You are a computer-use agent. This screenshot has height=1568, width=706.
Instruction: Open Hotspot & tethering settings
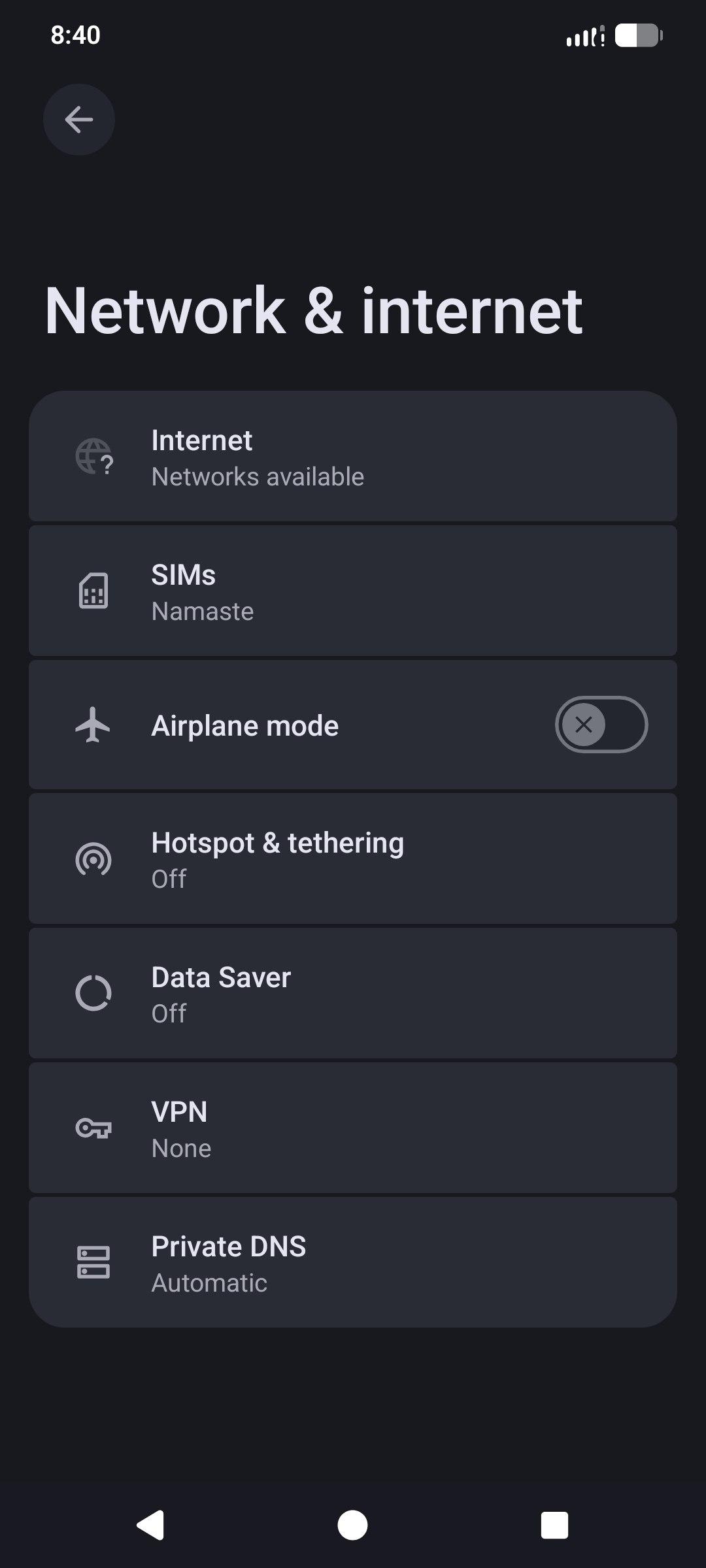coord(353,860)
